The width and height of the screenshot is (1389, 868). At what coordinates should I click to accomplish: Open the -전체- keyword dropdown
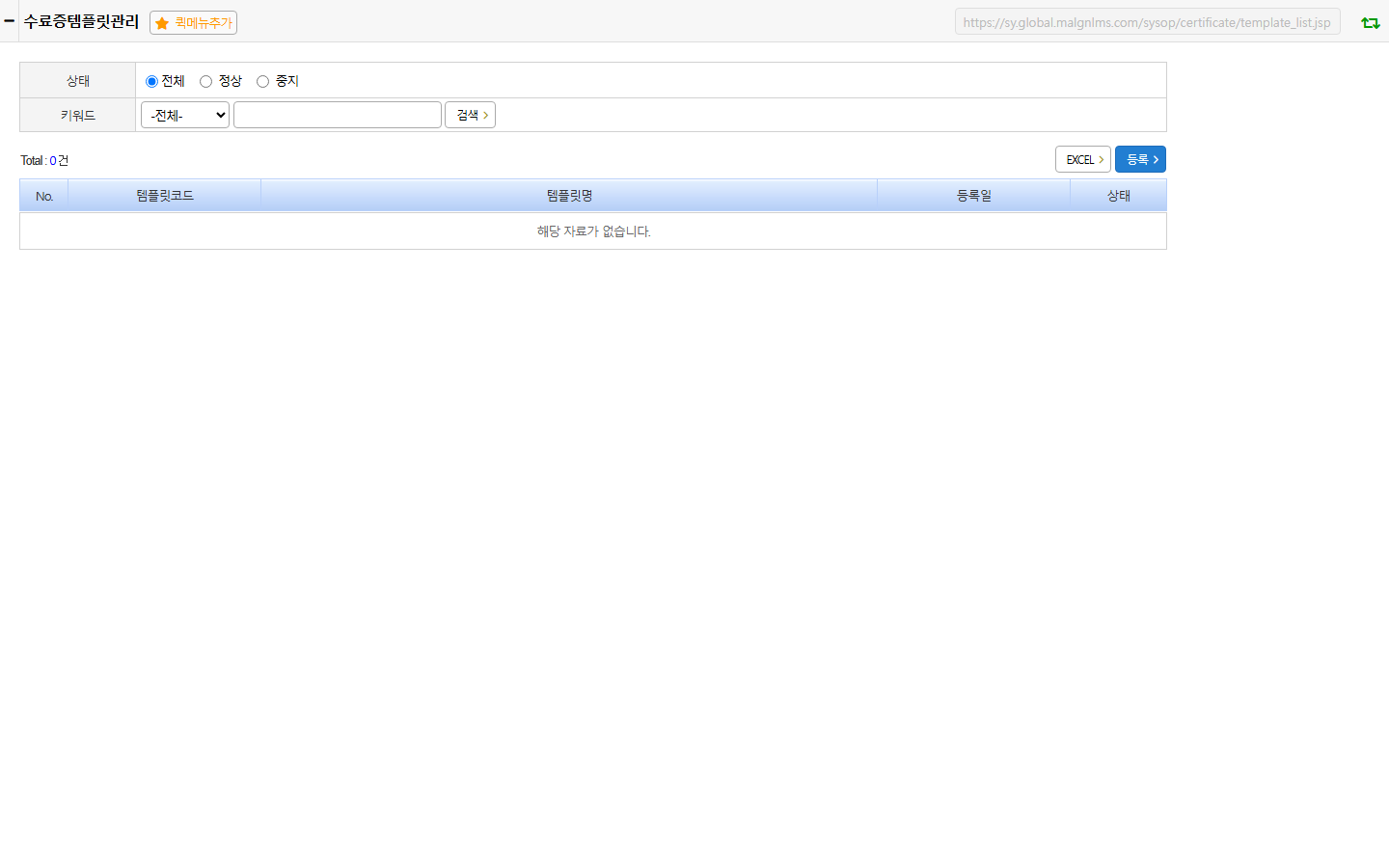click(185, 115)
